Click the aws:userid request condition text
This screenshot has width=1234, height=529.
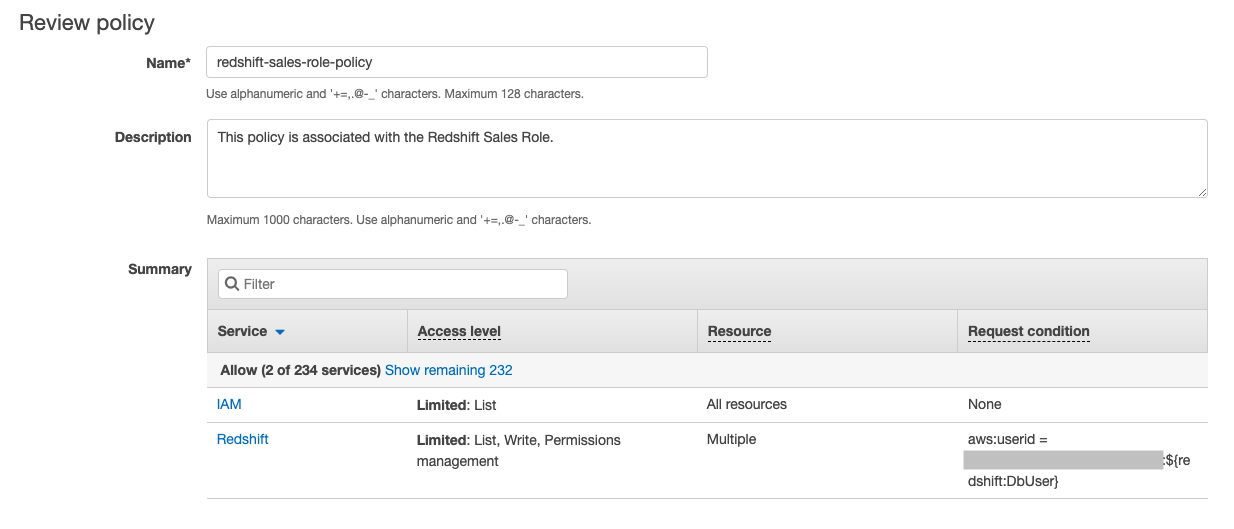click(x=1007, y=440)
